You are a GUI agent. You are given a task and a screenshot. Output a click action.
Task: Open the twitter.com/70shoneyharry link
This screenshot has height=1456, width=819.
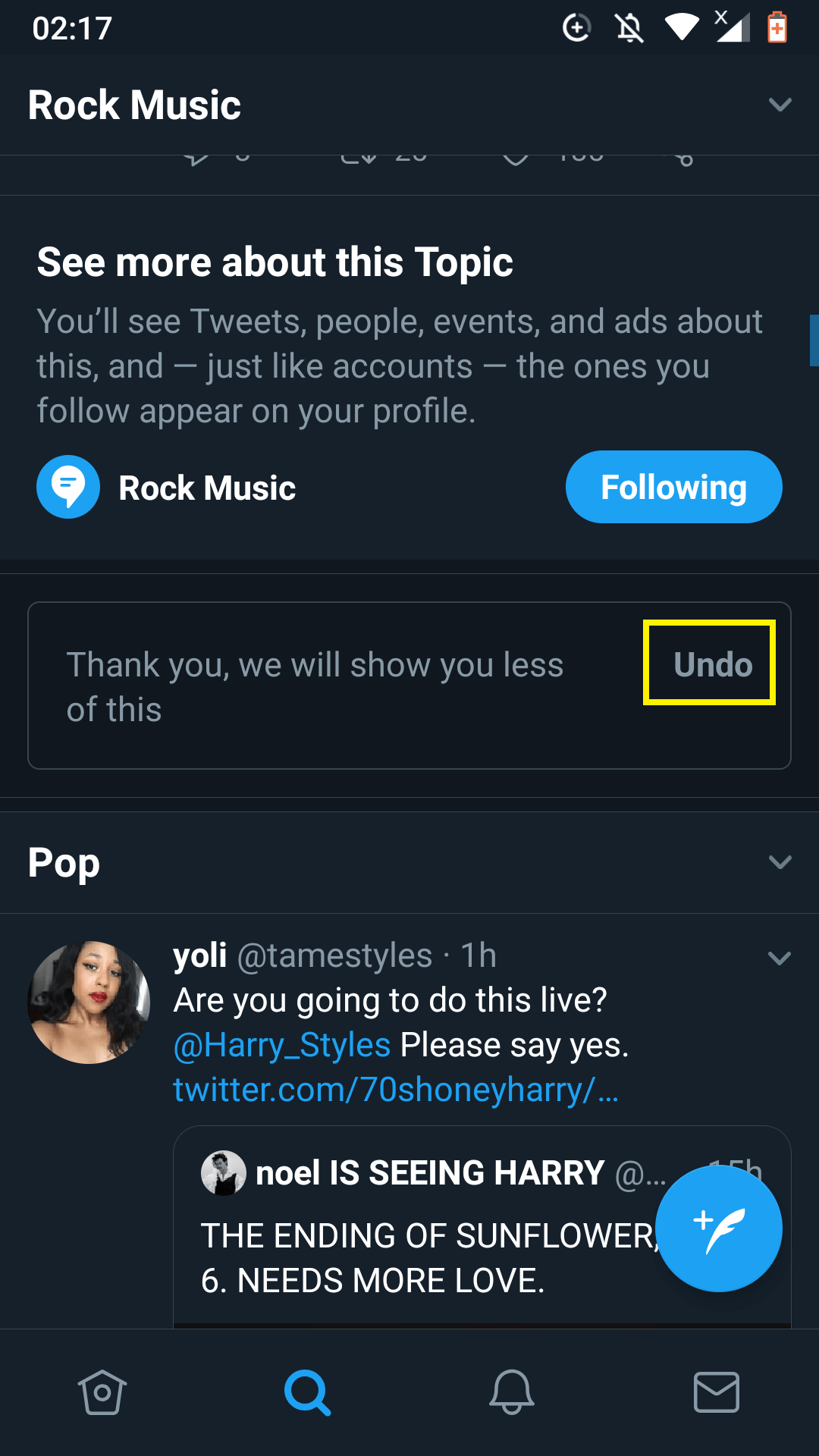395,1090
